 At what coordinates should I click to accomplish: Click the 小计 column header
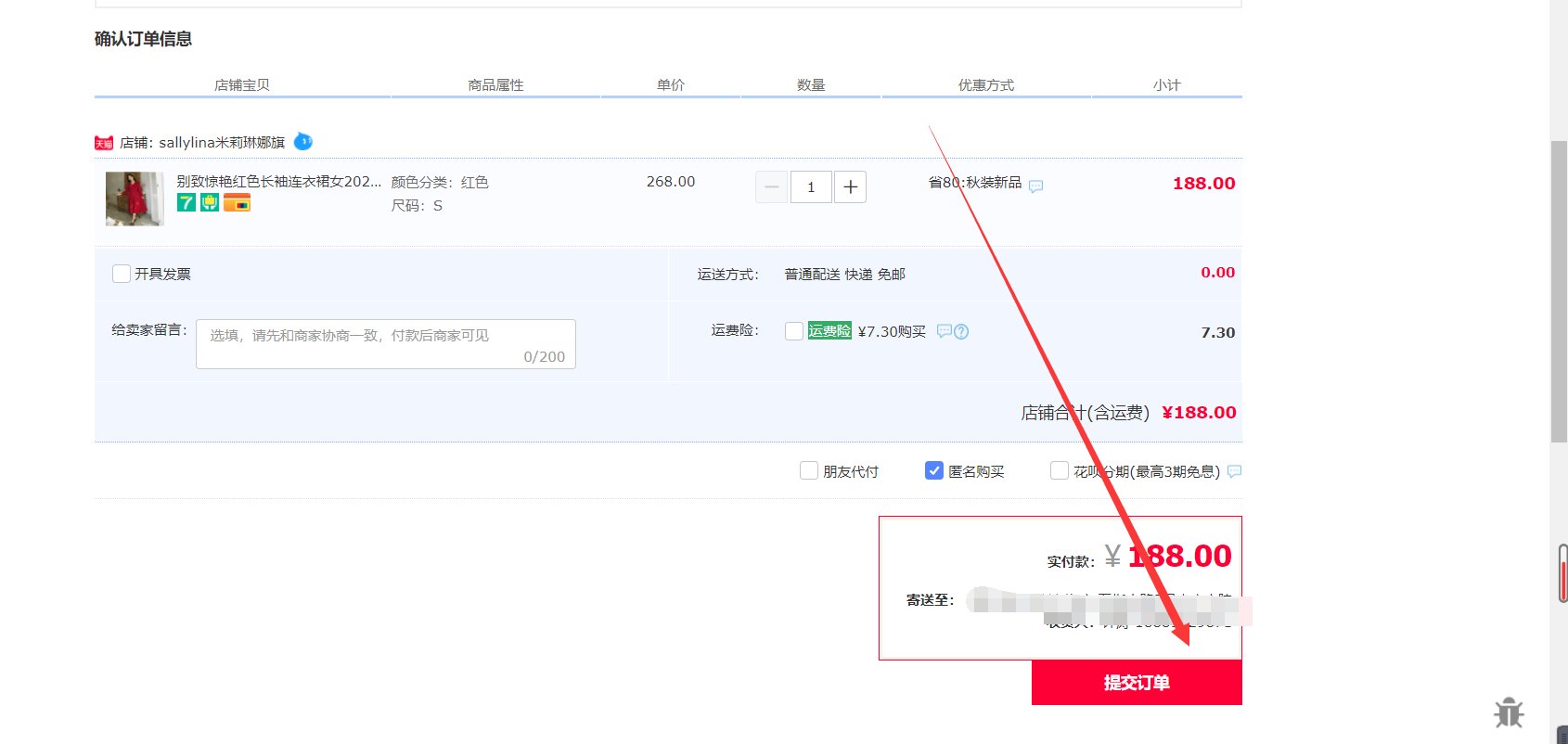1167,84
